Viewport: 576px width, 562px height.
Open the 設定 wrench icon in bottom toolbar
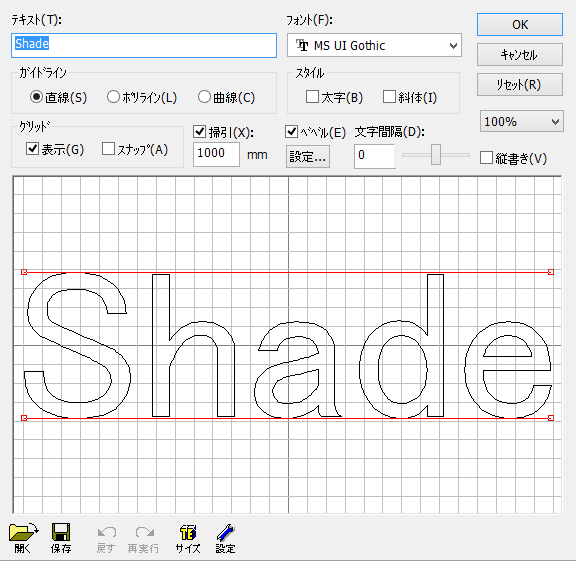225,532
